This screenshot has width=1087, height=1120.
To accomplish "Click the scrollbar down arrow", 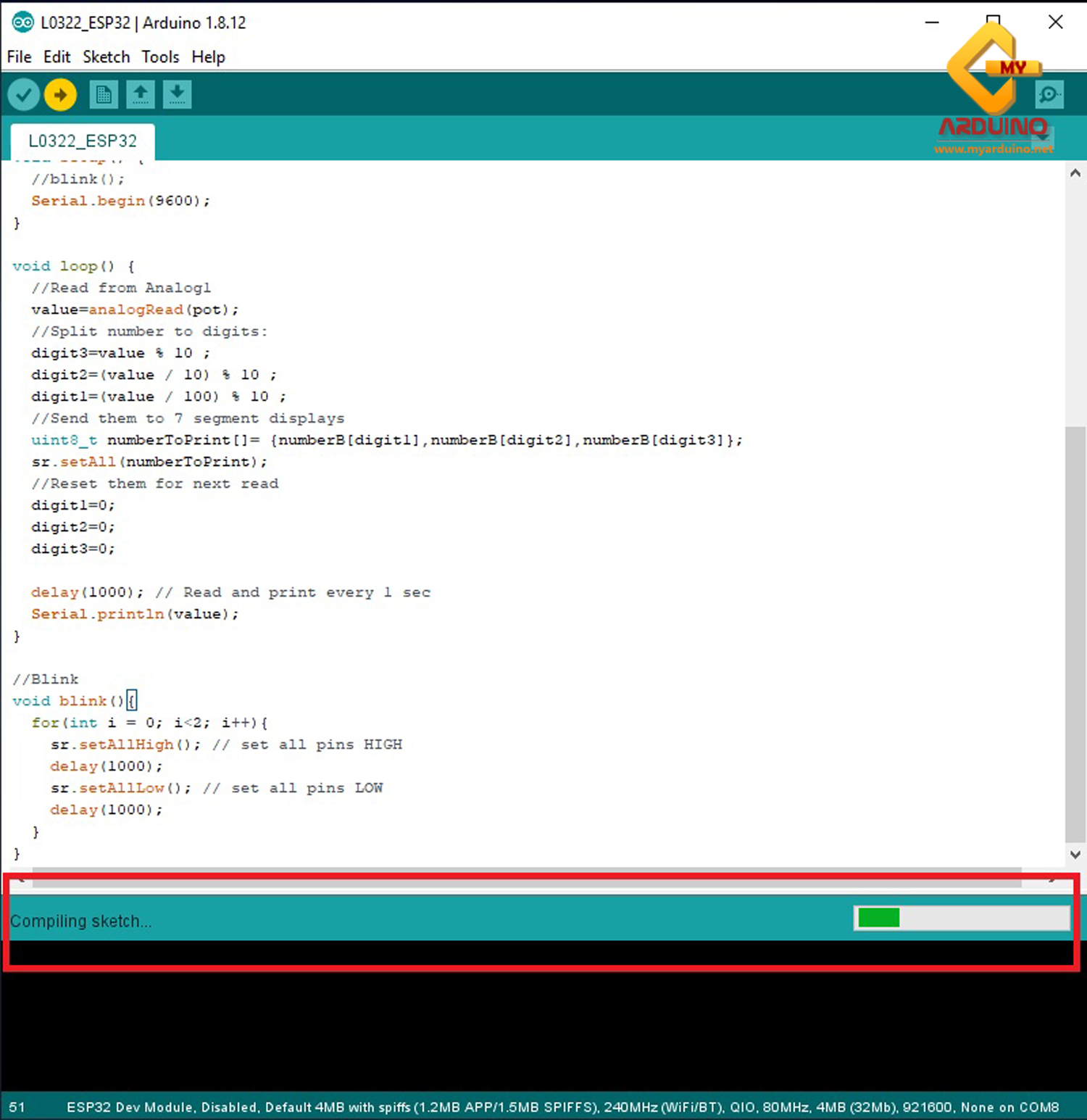I will pos(1075,854).
